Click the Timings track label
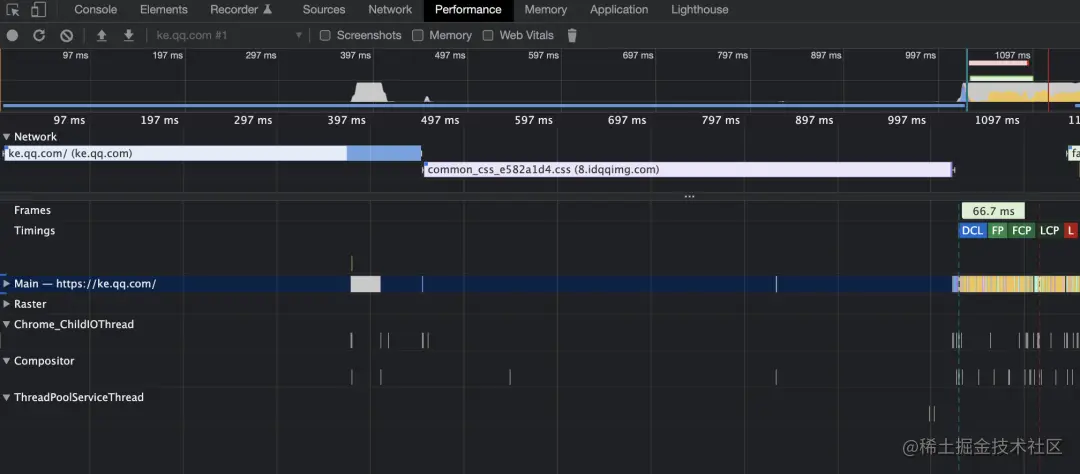1080x474 pixels. pyautogui.click(x=34, y=231)
